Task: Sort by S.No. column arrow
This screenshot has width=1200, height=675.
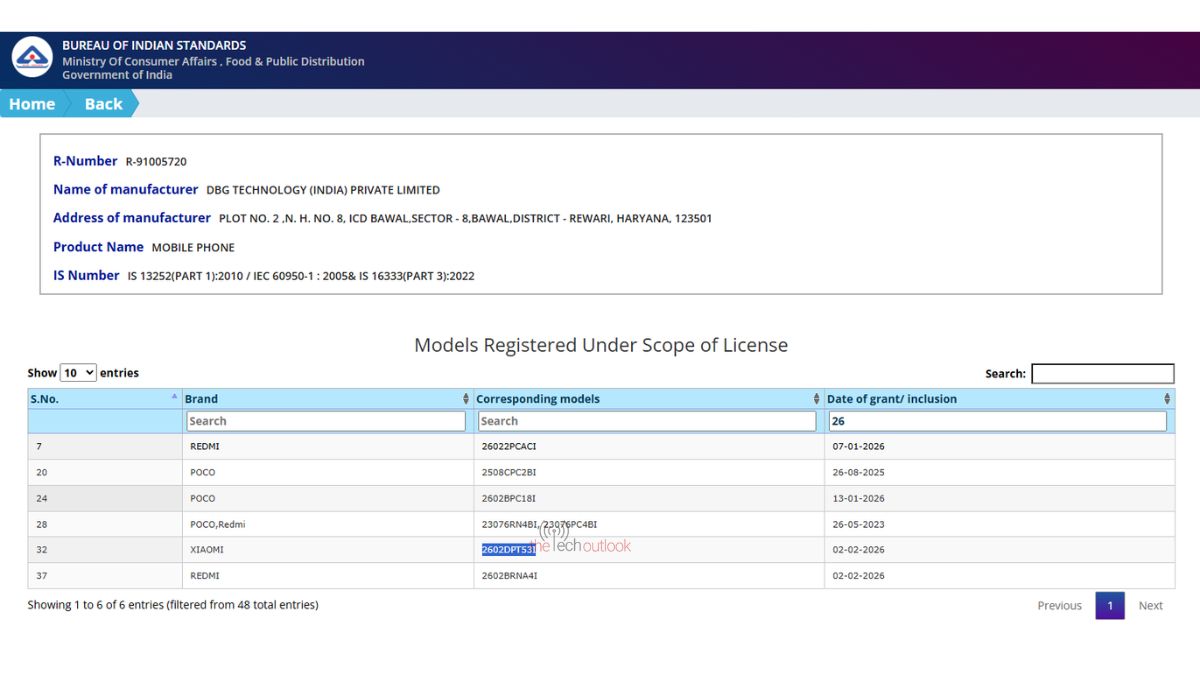Action: pyautogui.click(x=174, y=398)
